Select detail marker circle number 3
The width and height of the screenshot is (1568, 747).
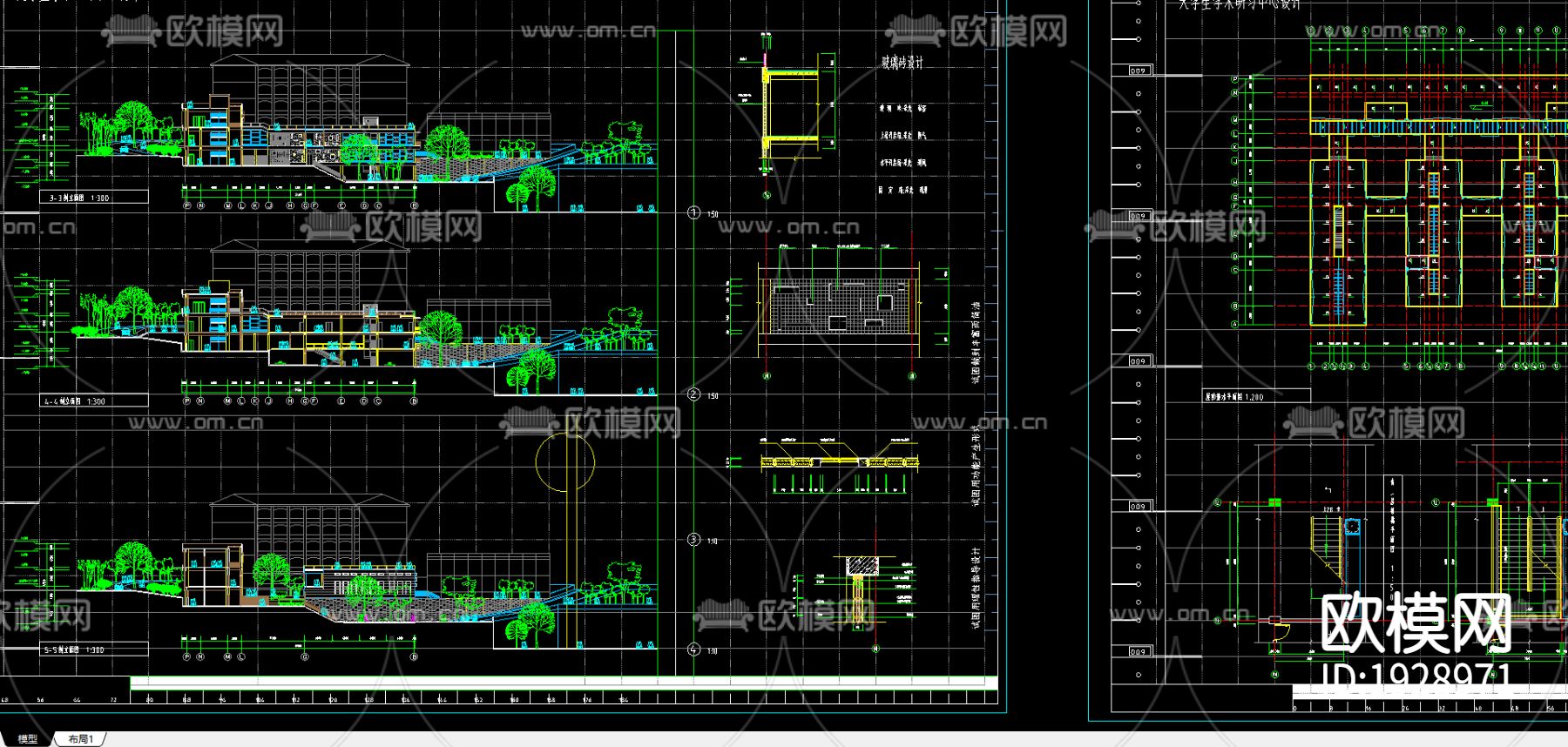point(693,540)
